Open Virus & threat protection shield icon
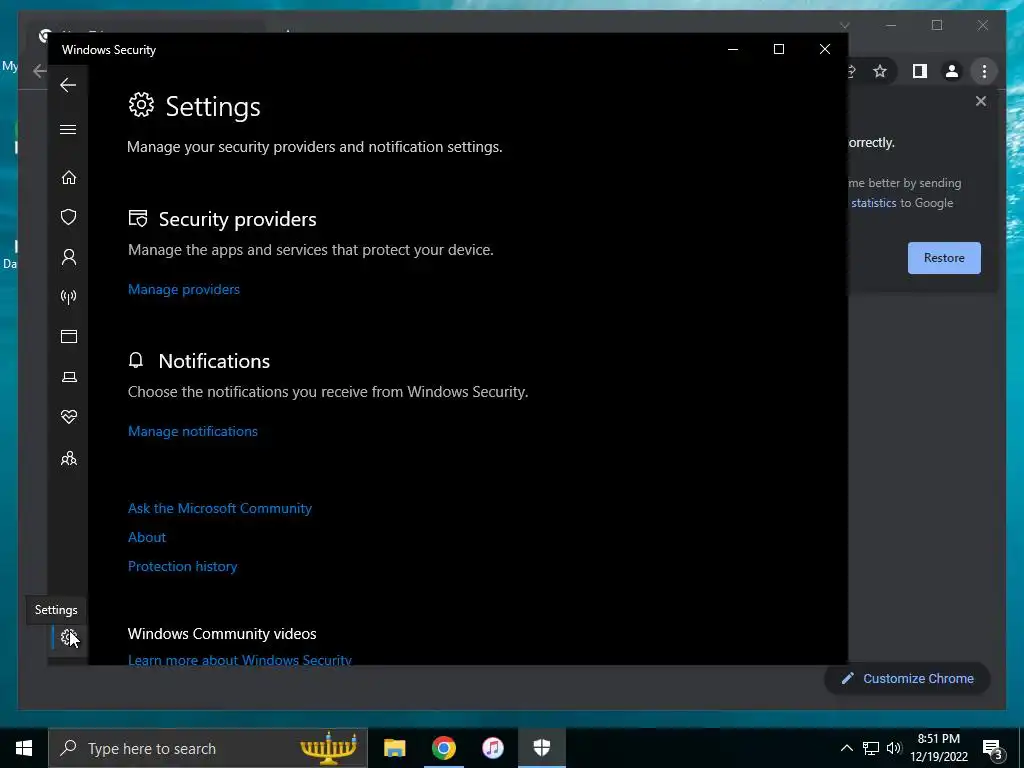 click(x=69, y=217)
